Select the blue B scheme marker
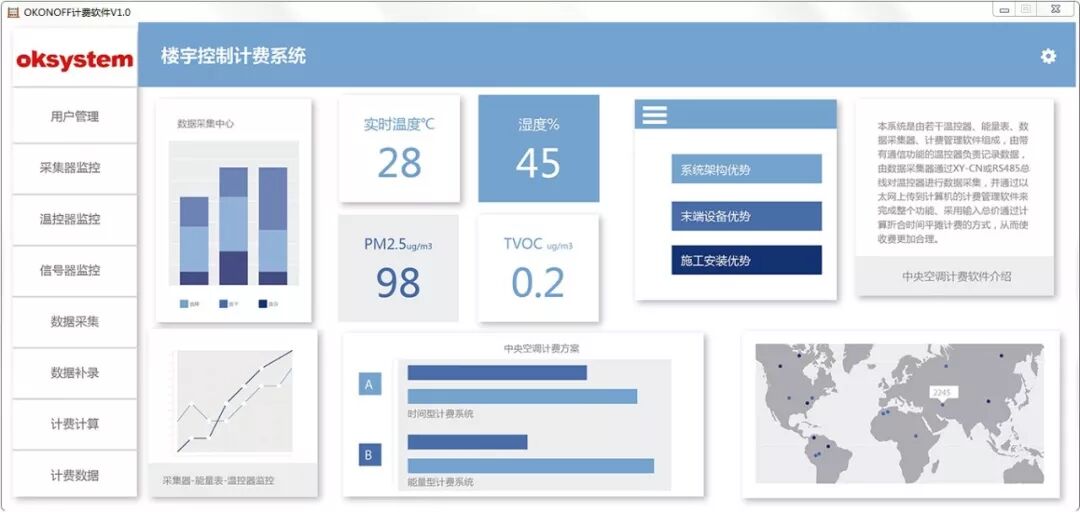 pyautogui.click(x=369, y=455)
